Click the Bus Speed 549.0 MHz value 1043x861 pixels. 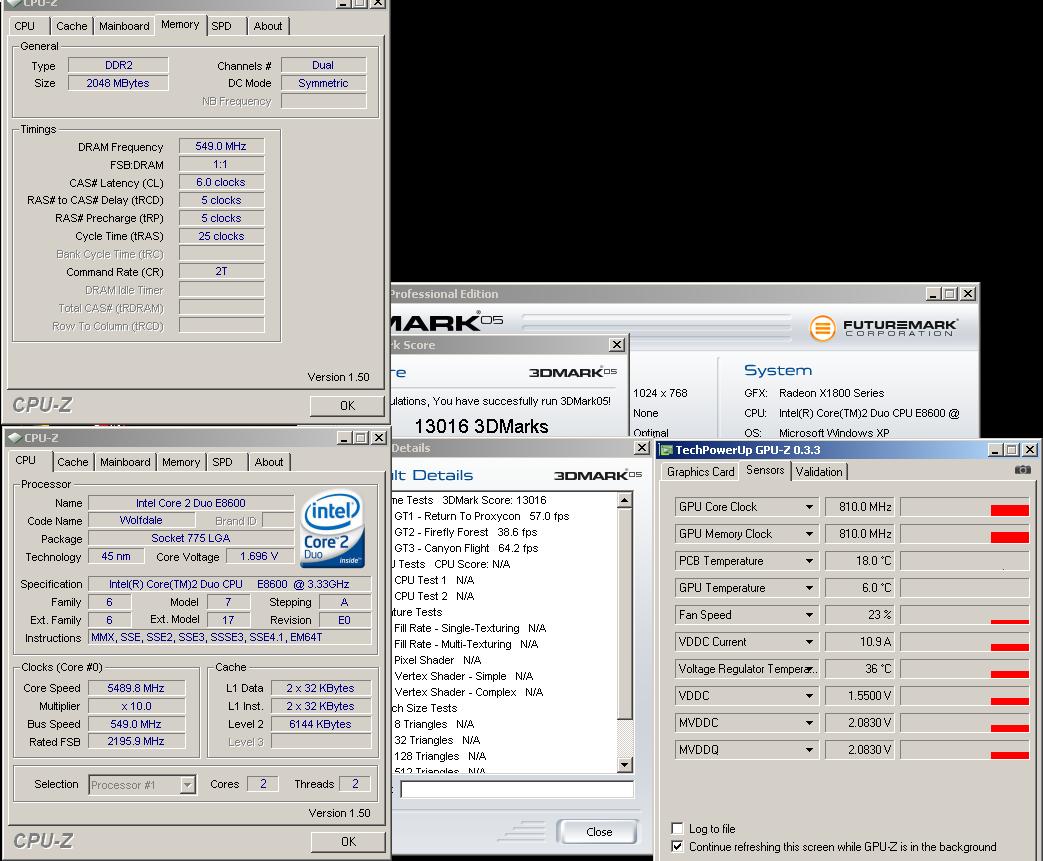136,724
